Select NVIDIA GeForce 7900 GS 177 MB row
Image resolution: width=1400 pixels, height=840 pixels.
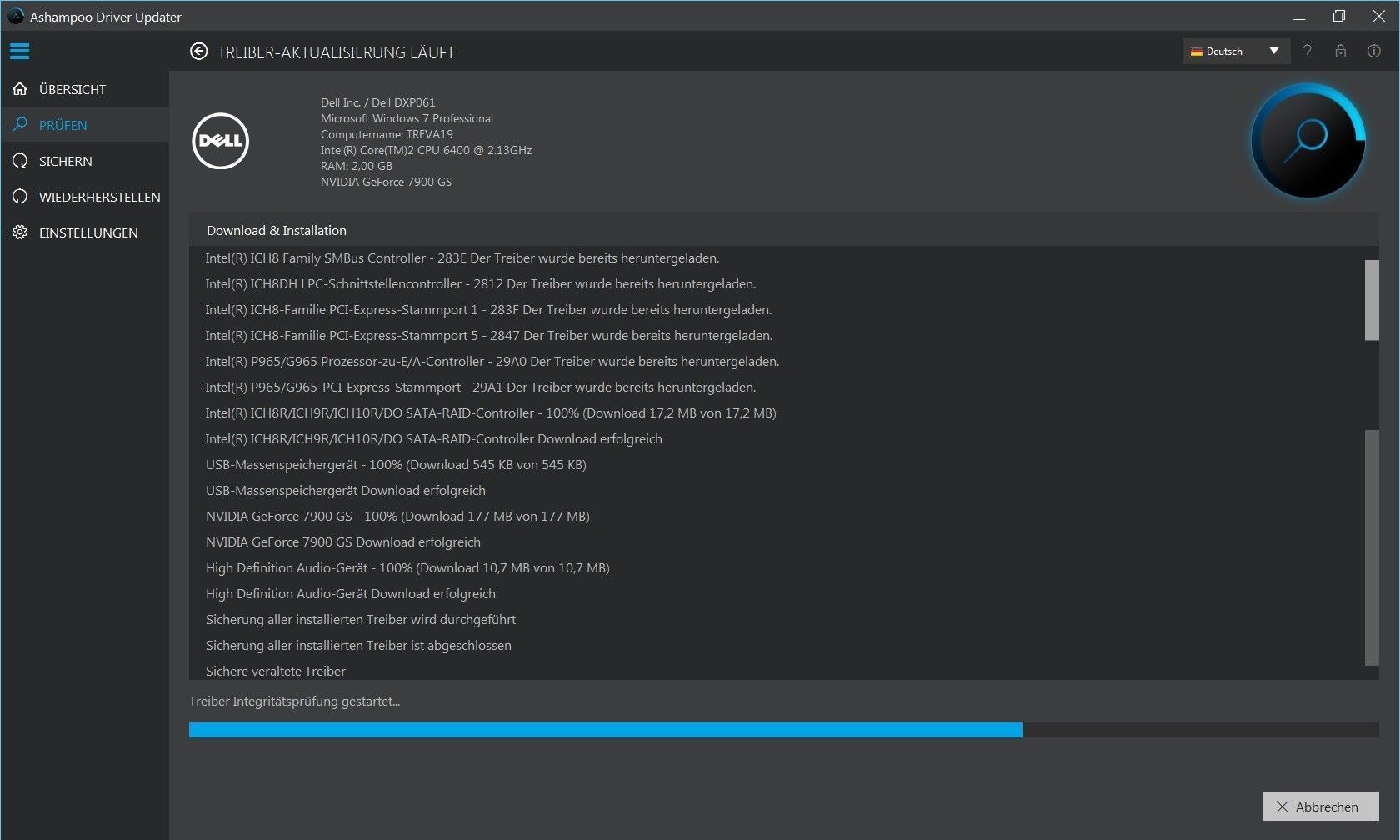coord(397,517)
